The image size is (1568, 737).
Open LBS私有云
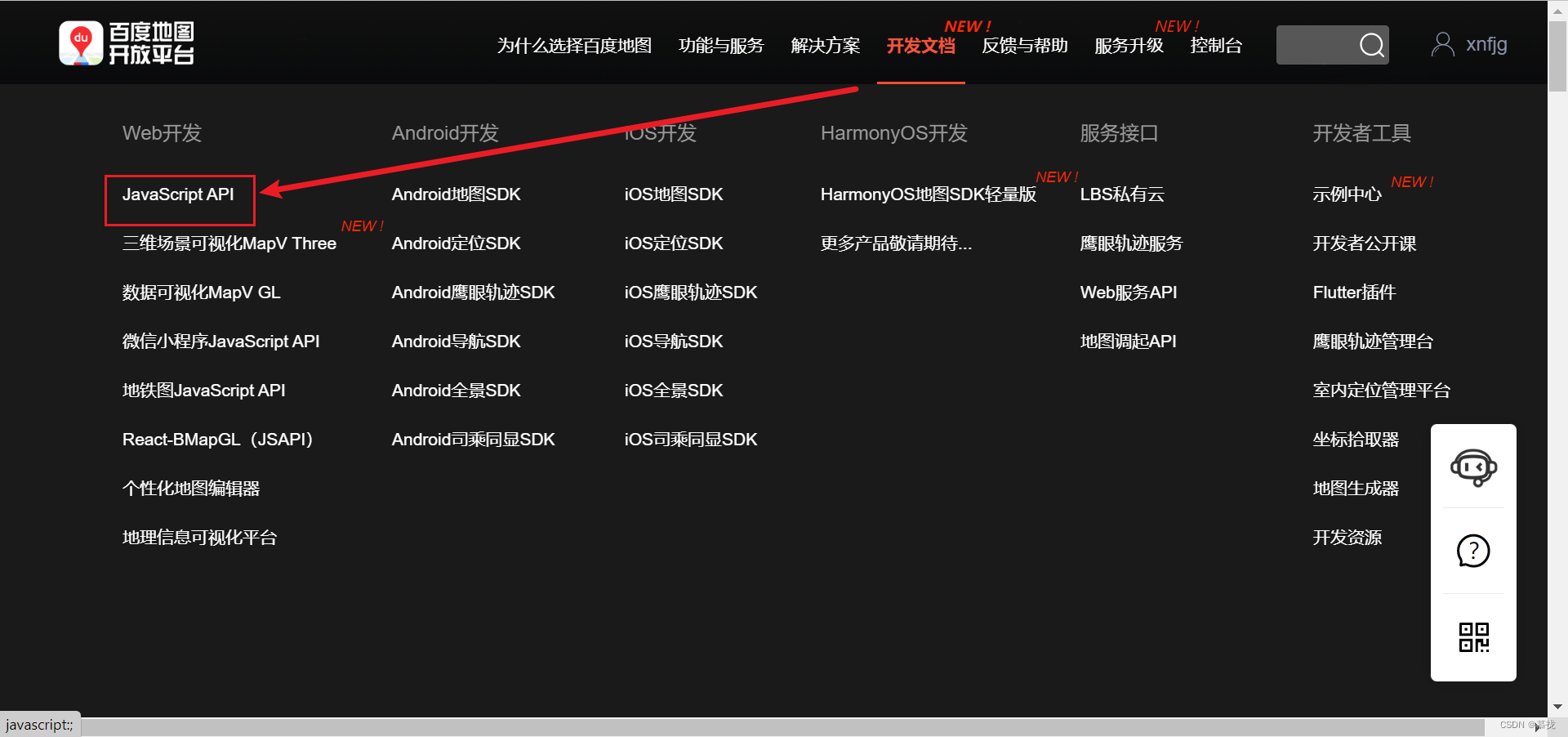tap(1122, 194)
